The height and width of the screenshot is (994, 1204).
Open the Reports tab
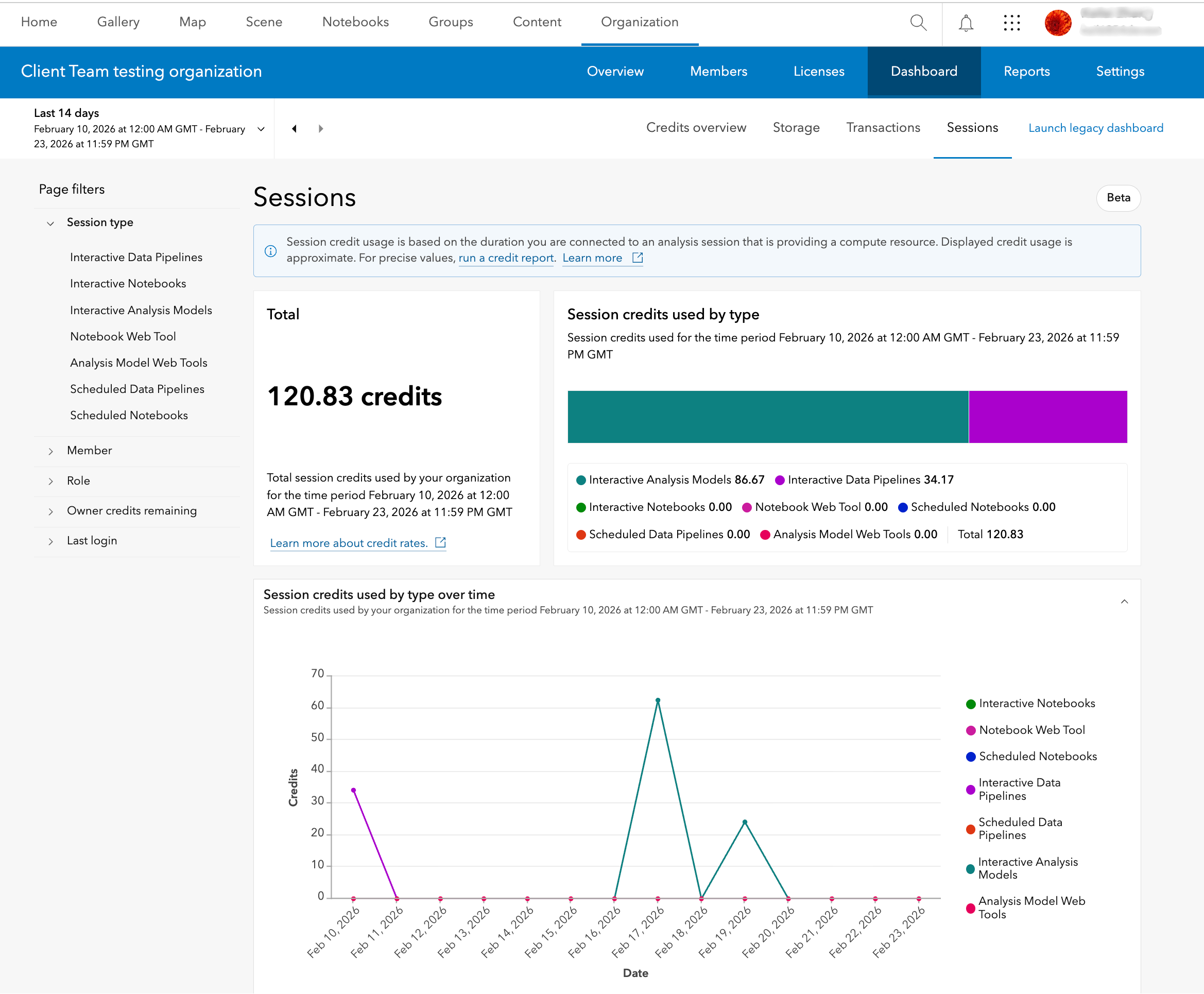(x=1026, y=72)
